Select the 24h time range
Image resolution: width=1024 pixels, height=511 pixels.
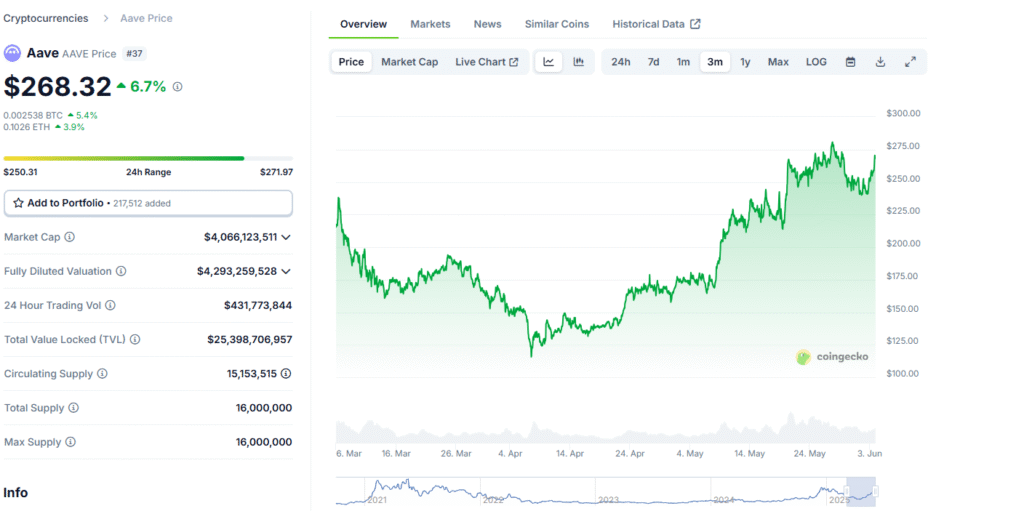620,62
